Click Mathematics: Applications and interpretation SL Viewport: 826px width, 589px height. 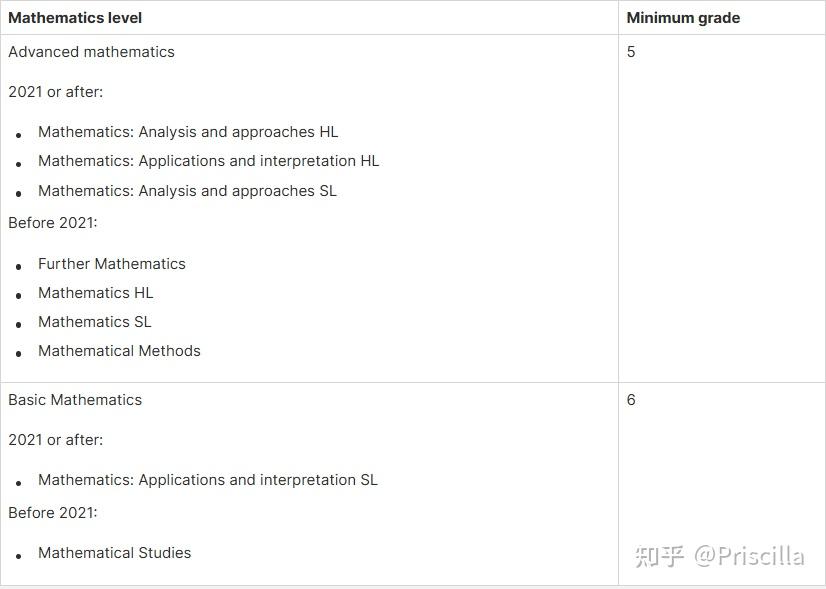click(208, 480)
